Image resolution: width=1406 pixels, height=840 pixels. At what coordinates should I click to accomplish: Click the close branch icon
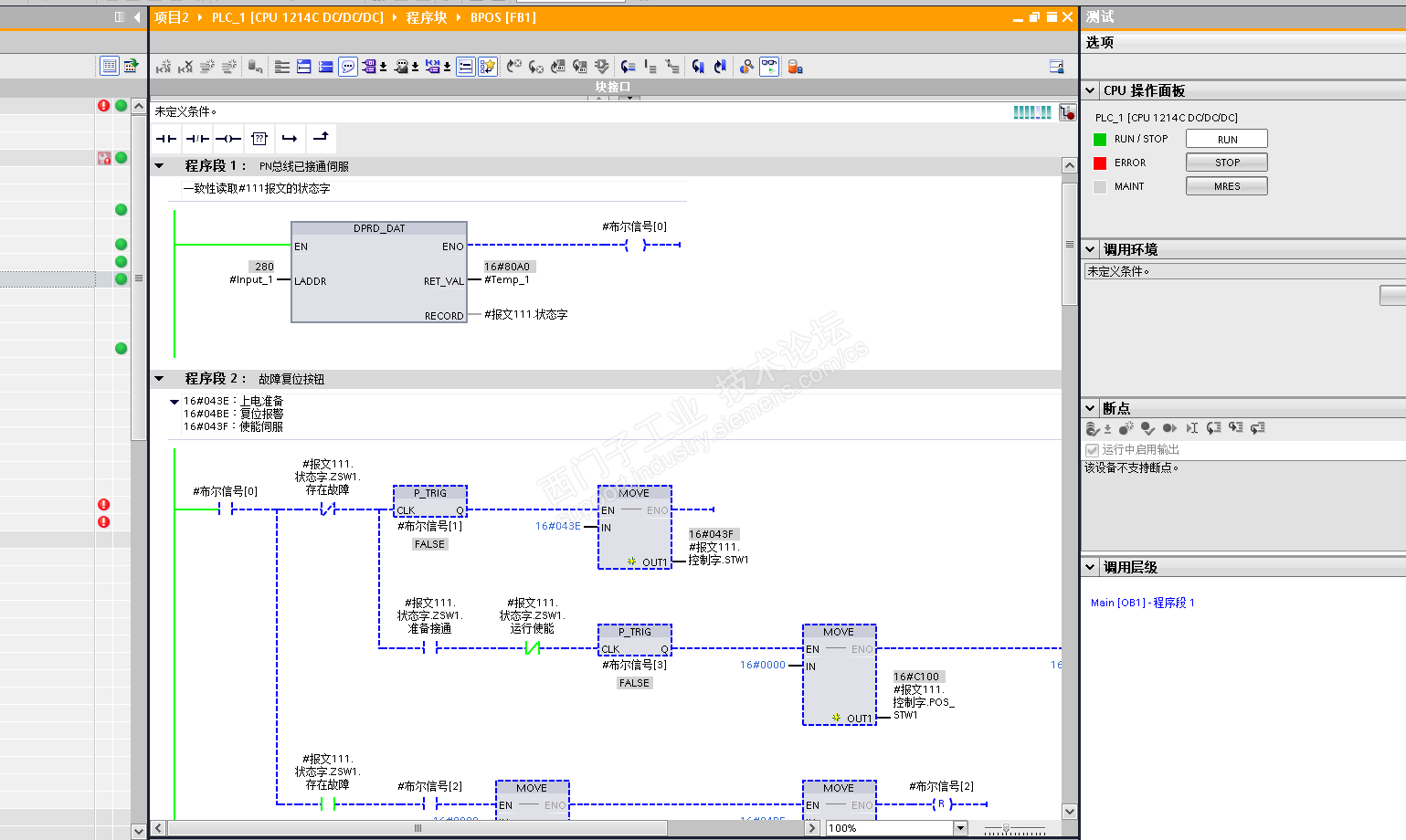click(x=321, y=139)
